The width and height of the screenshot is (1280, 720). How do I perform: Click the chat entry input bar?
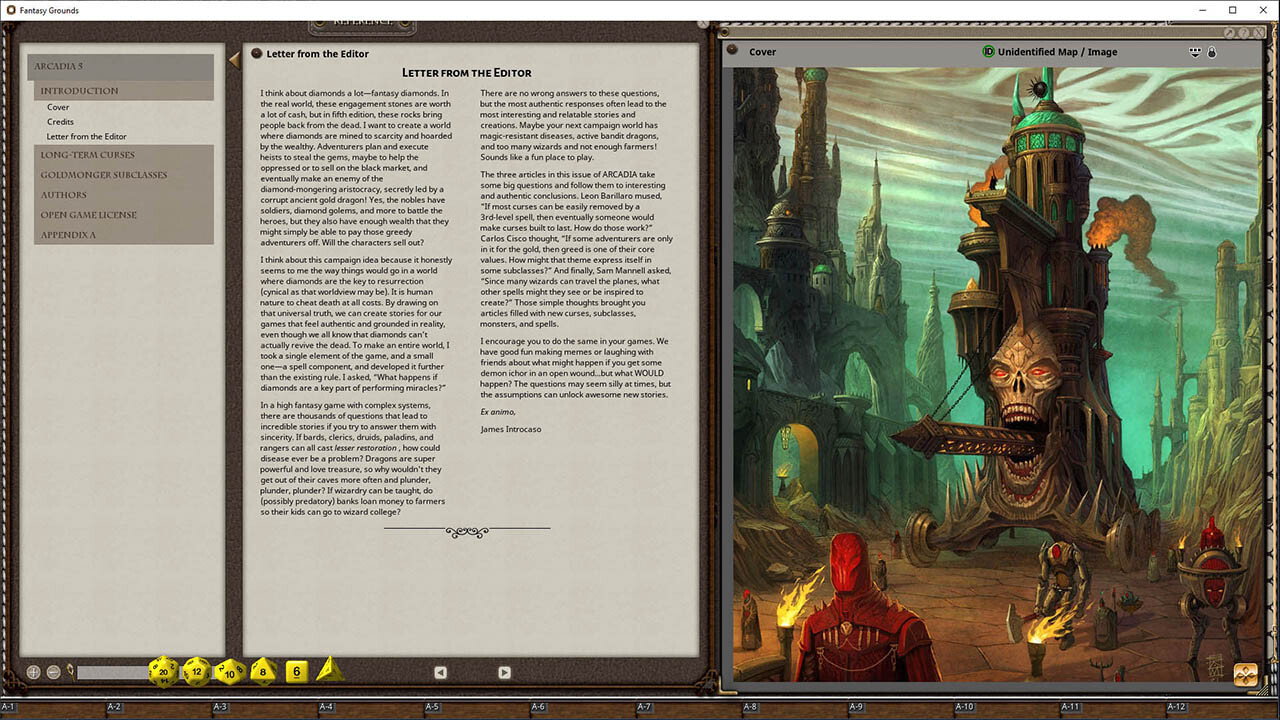(110, 672)
